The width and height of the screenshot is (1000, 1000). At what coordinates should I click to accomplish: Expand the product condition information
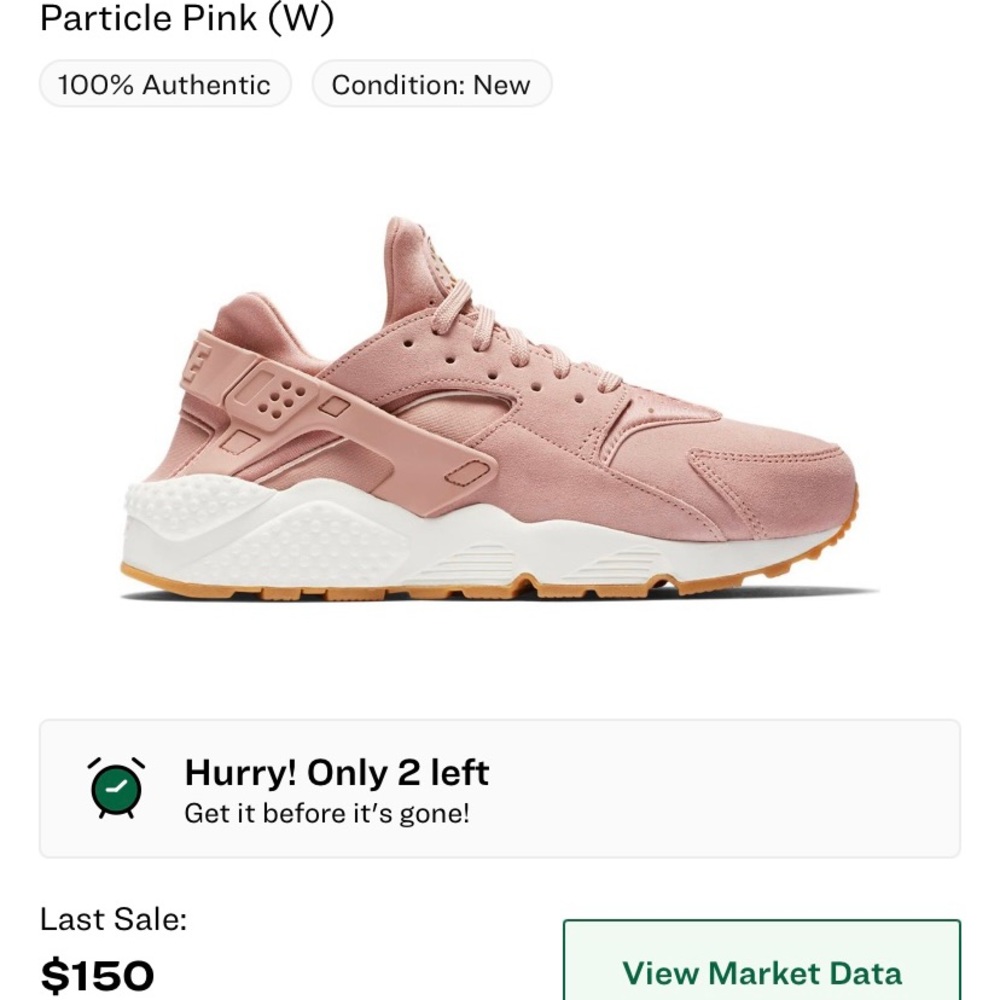[x=430, y=84]
